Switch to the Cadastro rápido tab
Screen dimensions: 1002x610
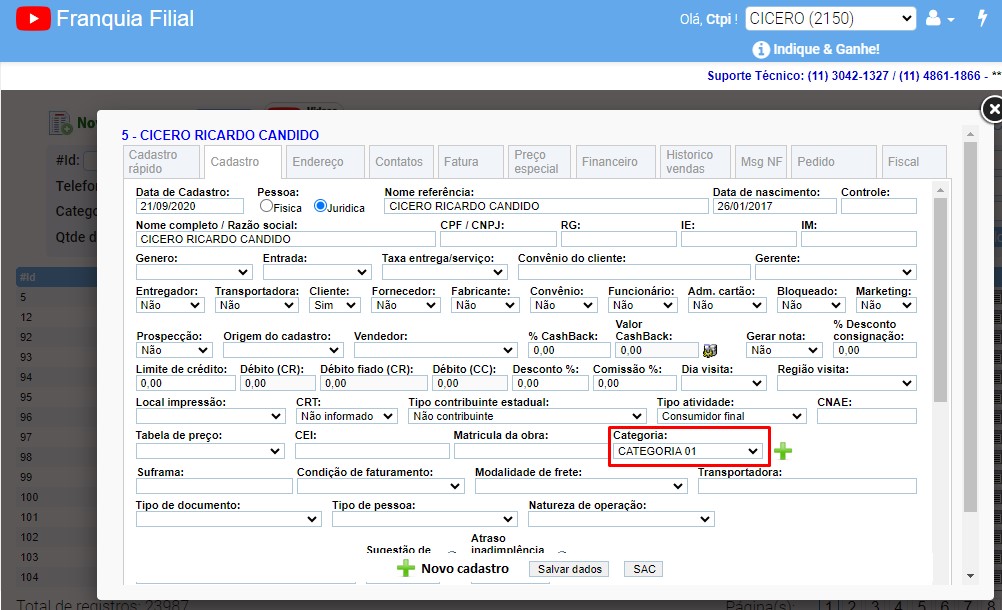(161, 162)
